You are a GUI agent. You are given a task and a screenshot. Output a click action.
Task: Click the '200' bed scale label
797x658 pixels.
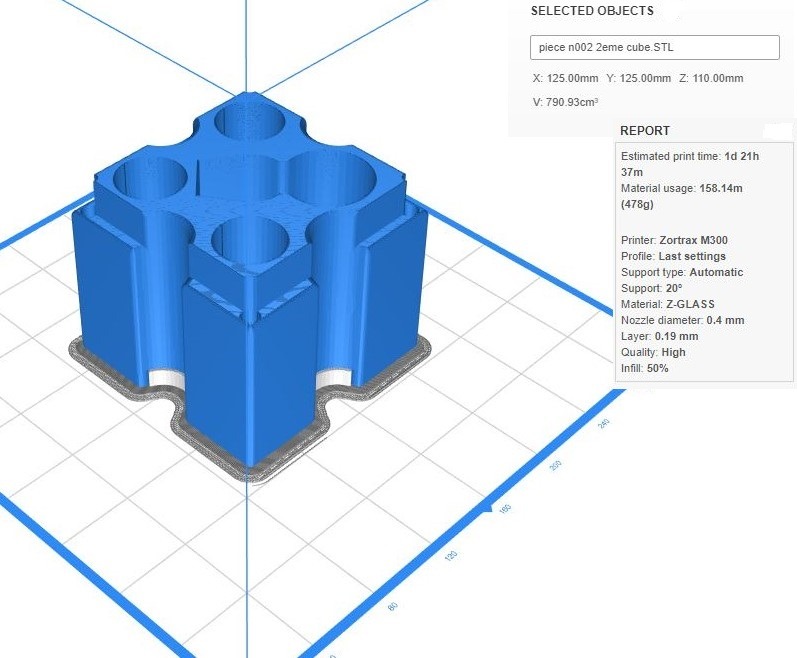point(556,465)
